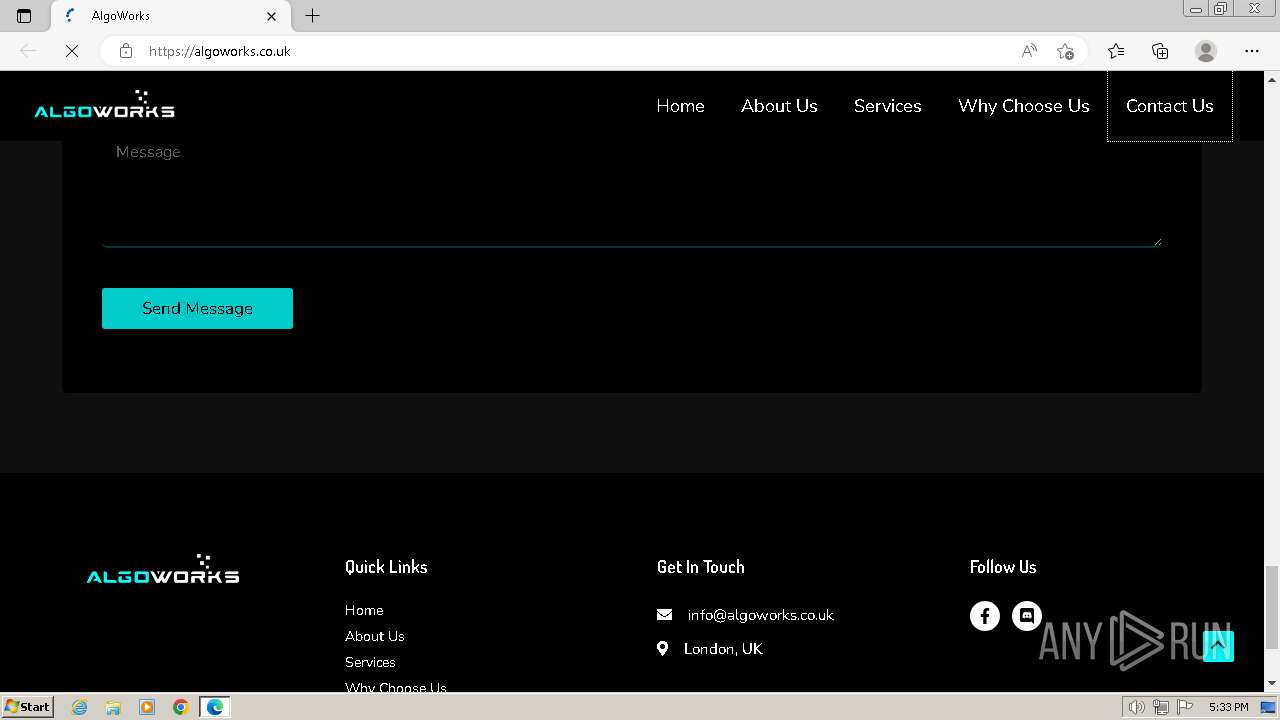Open the network tray icon
Image resolution: width=1280 pixels, height=720 pixels.
1161,707
